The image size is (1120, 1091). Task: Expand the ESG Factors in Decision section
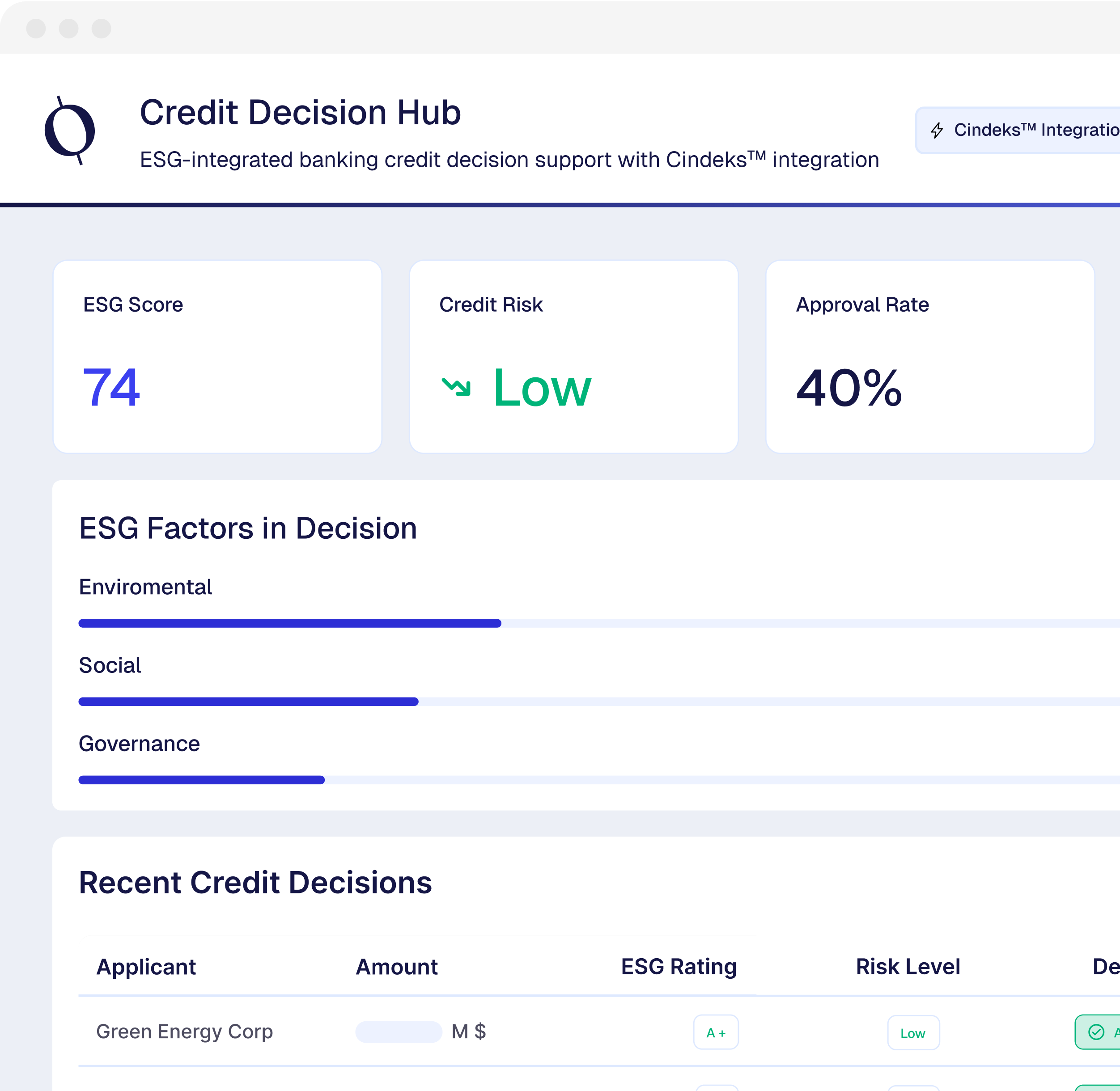248,528
